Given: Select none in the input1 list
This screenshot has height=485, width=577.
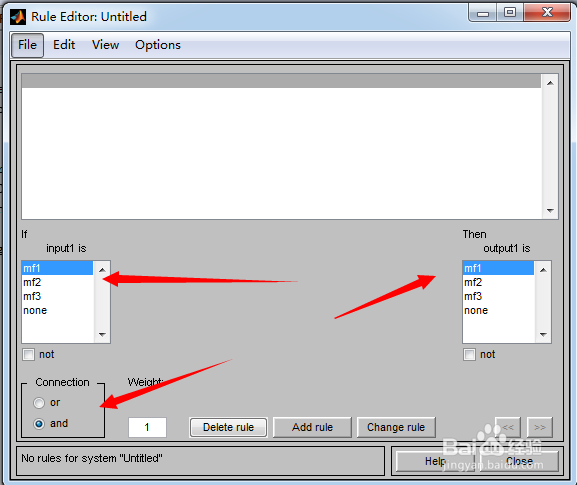Looking at the screenshot, I should [57, 310].
